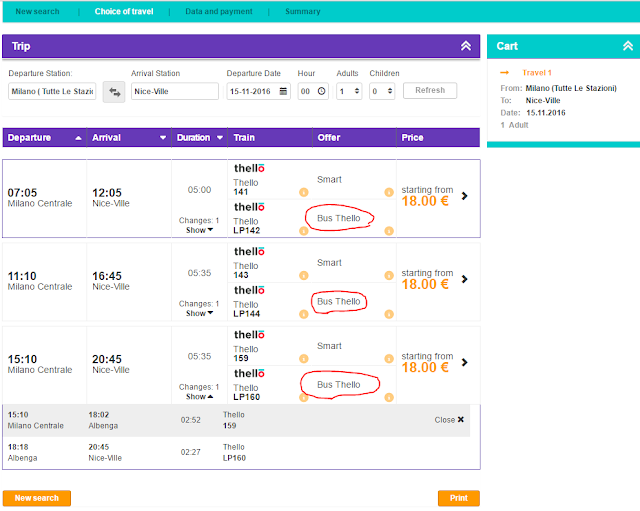Open Smart offer info icon for 15:10 trip
The height and width of the screenshot is (511, 640).
pyautogui.click(x=389, y=358)
